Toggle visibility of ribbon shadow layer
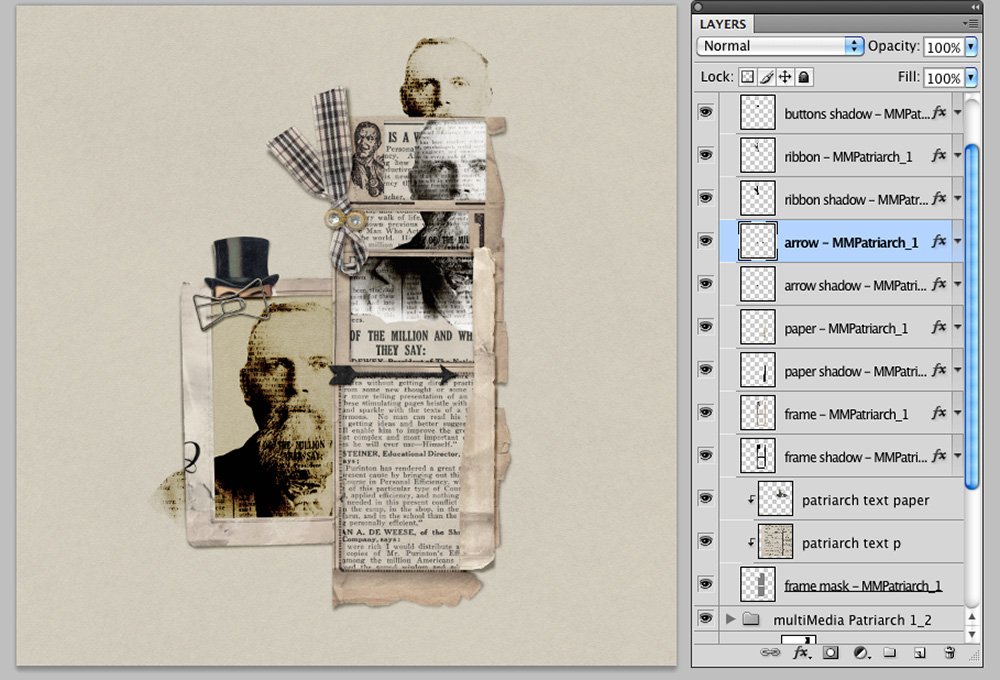Screen dimensions: 1000x680 pos(705,198)
